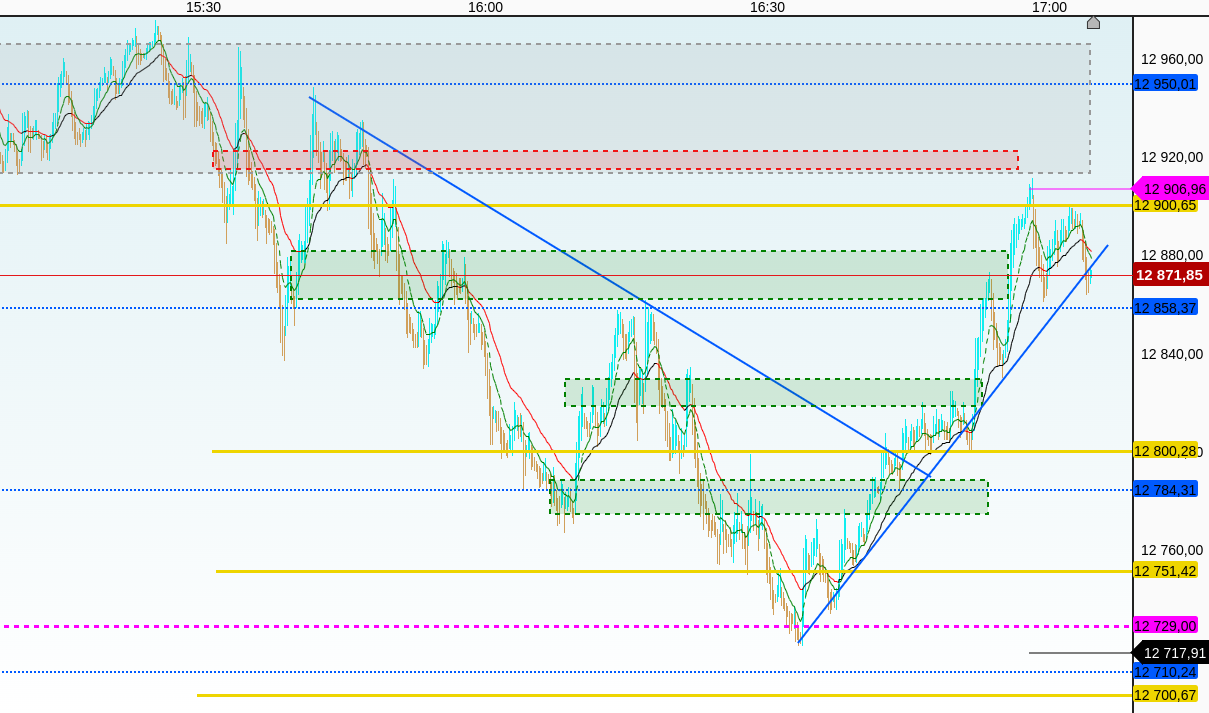Click the yellow 12 900,65 level label
This screenshot has height=713, width=1209.
point(1165,205)
